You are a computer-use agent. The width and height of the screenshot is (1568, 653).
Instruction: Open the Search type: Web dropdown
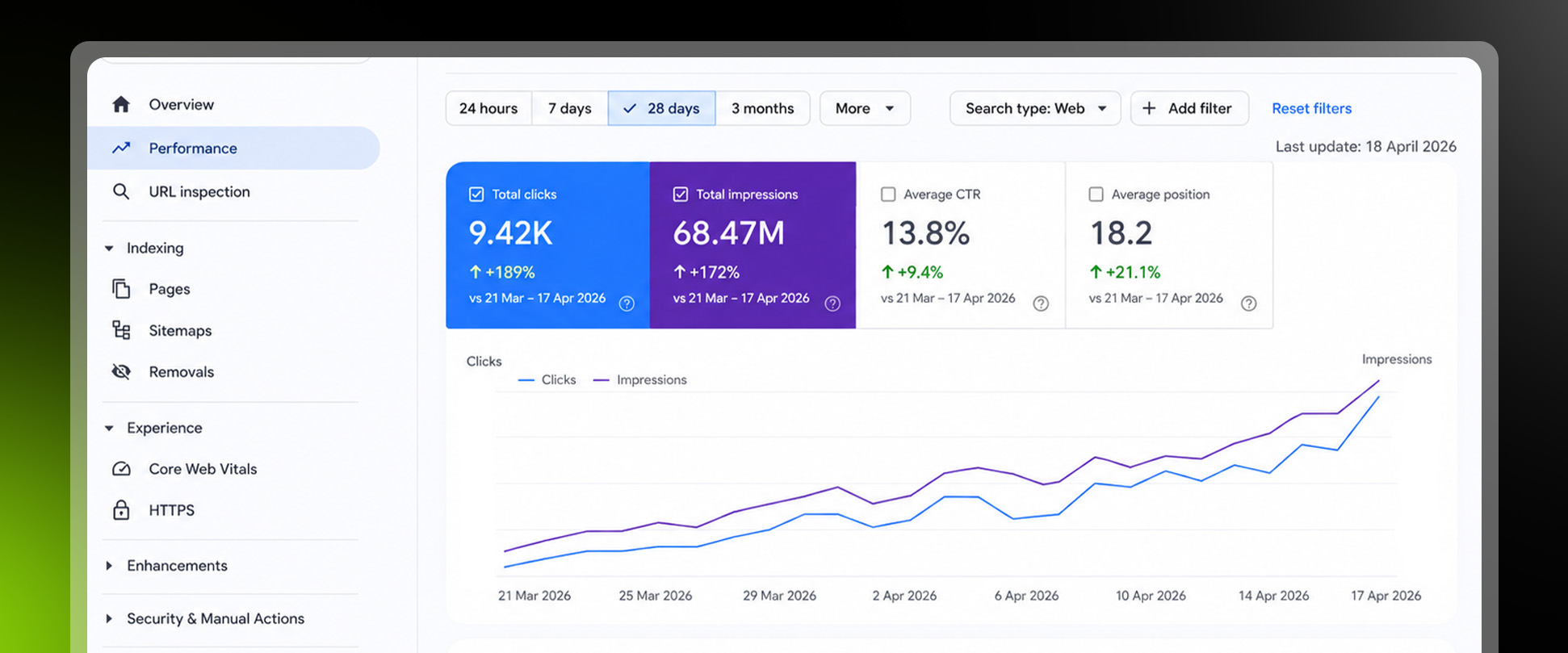1035,108
